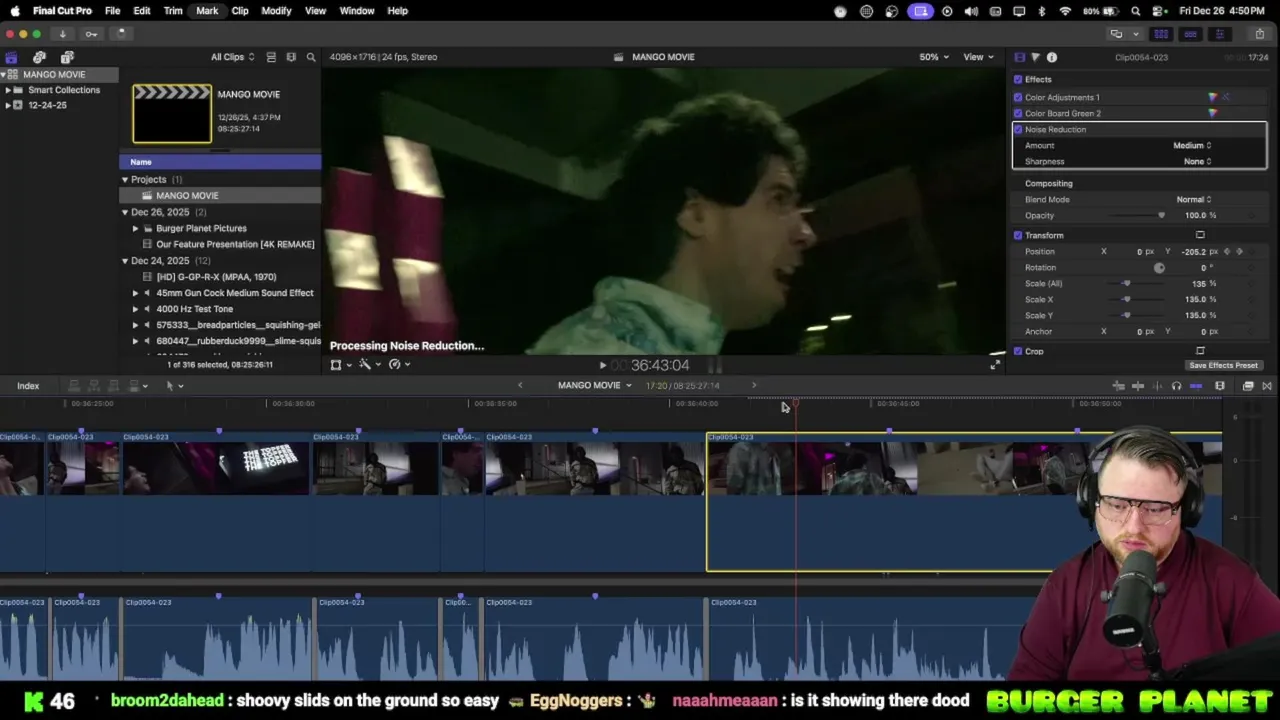Show the Color inspector triangle icon
Screen dimensions: 1280x720
tap(1035, 57)
